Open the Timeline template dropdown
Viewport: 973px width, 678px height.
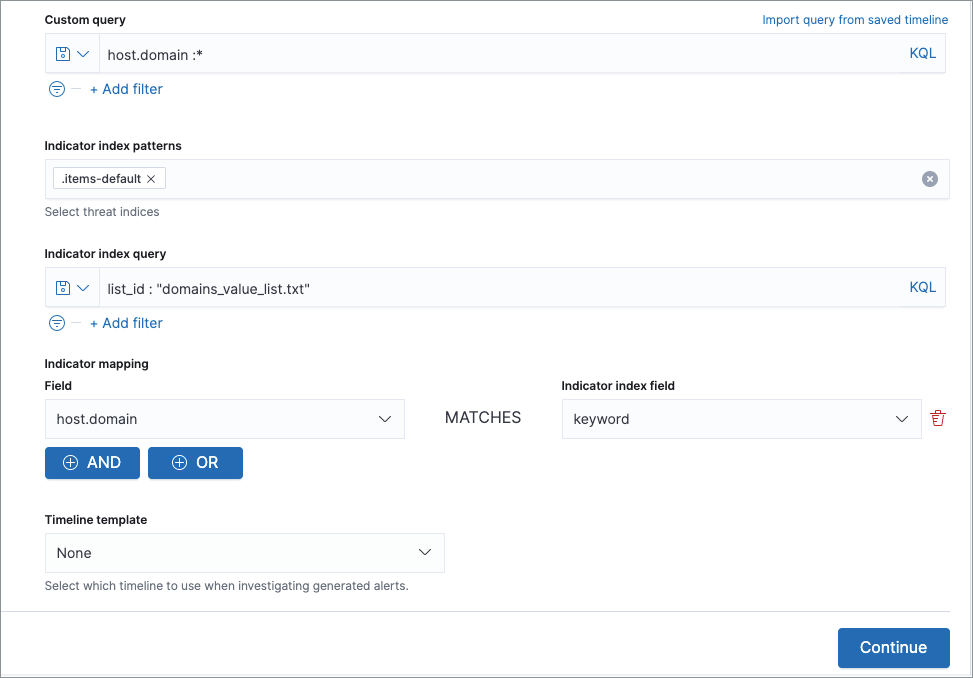[x=244, y=553]
